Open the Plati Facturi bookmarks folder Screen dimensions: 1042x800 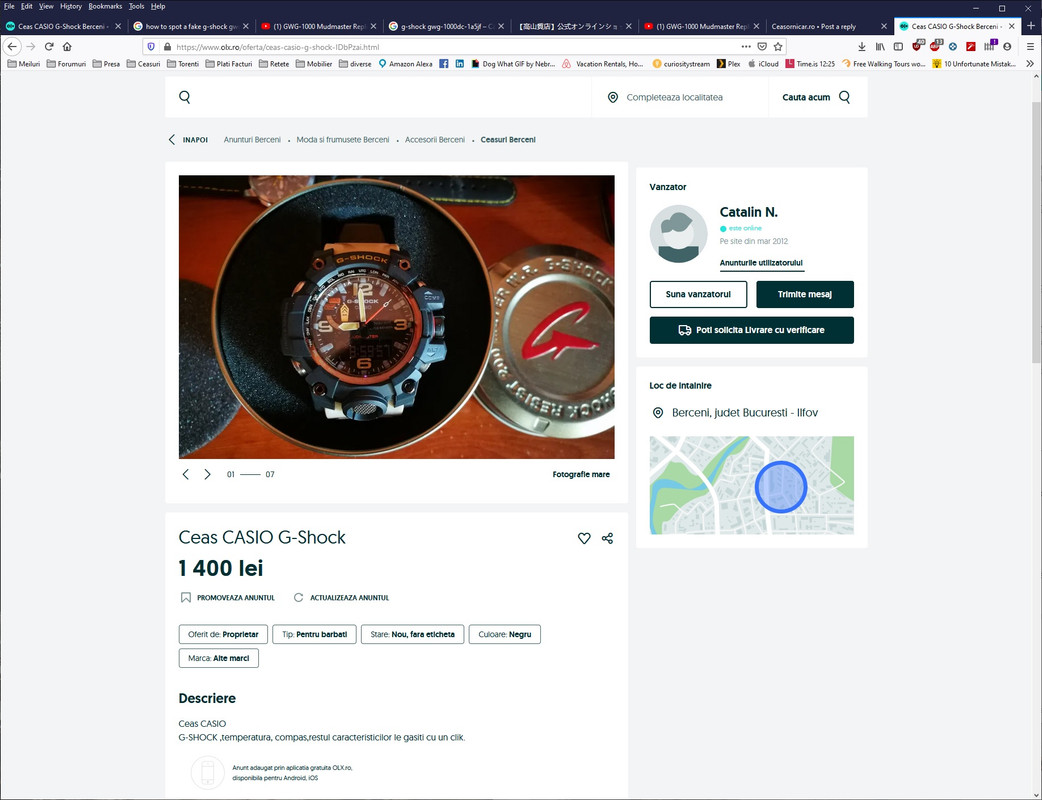coord(229,64)
